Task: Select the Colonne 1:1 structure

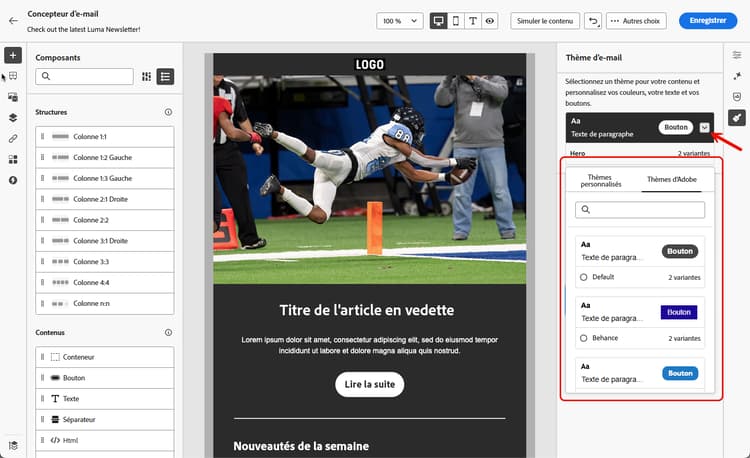Action: (x=105, y=137)
